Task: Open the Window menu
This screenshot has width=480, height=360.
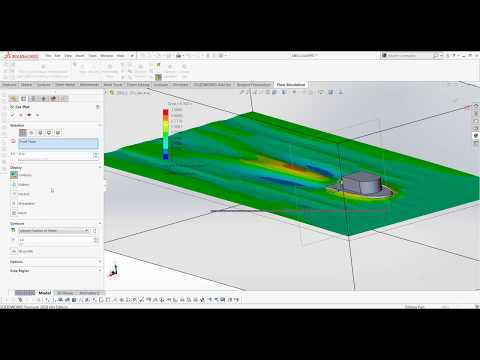Action: (107, 56)
